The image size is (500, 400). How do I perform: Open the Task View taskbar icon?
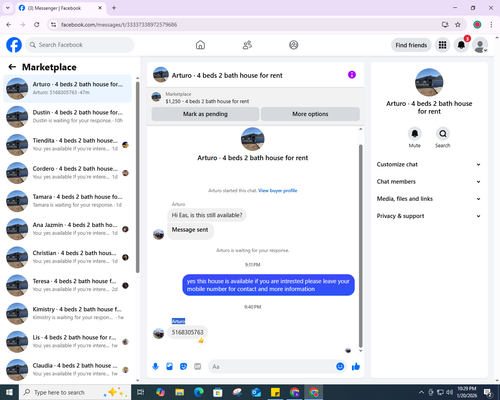(141, 392)
